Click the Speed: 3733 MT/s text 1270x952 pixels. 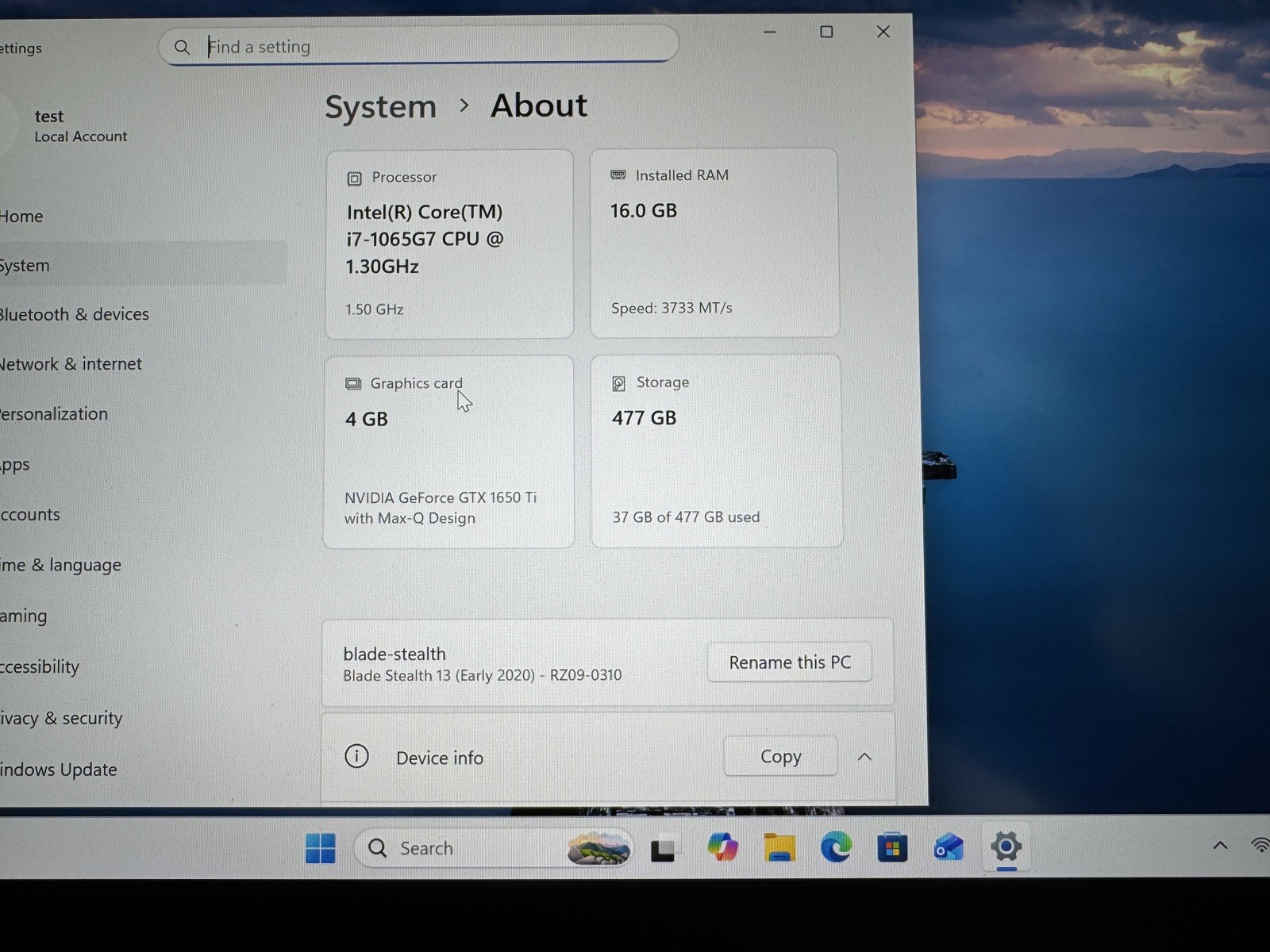(672, 308)
